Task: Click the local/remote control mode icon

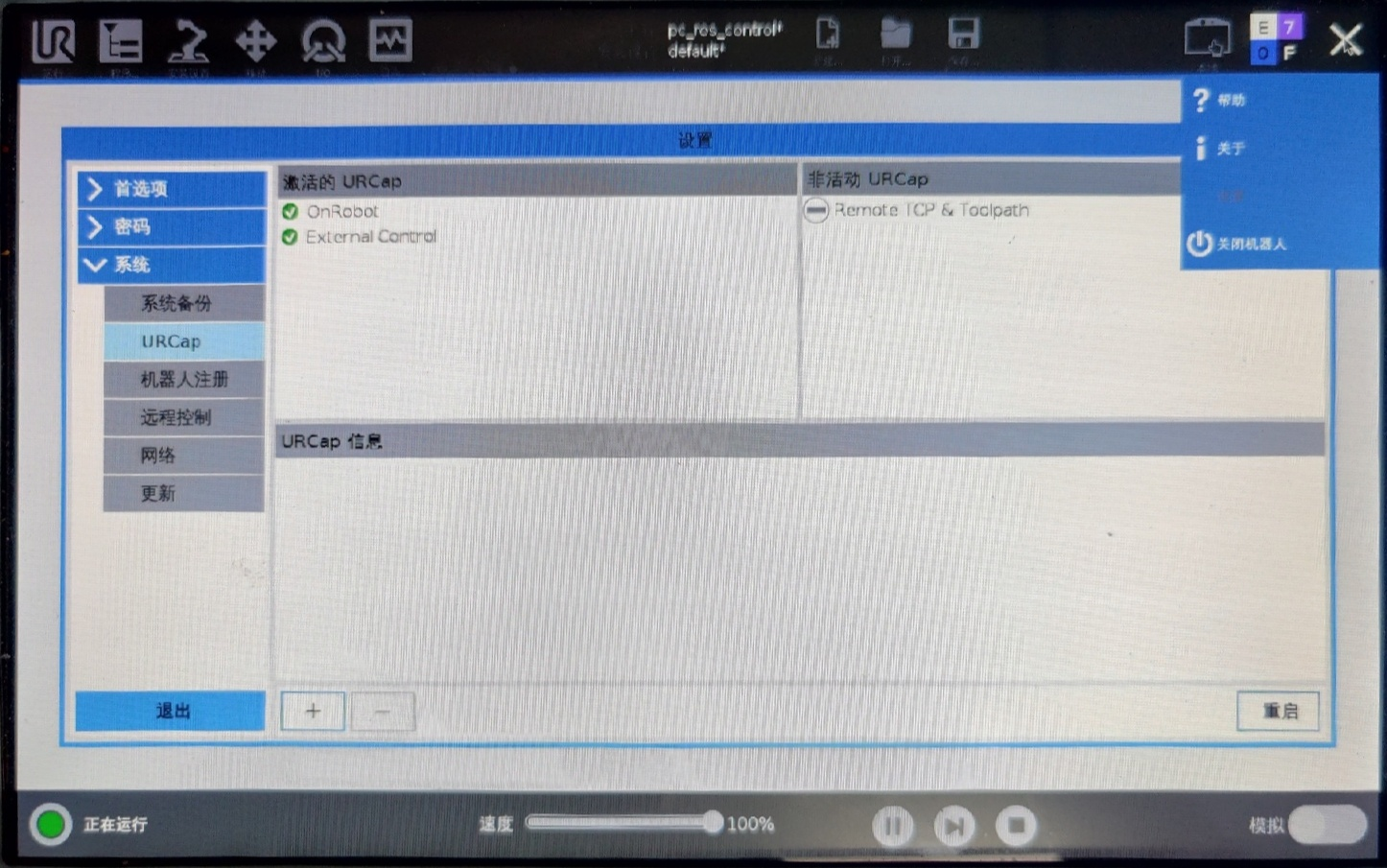Action: (x=1208, y=38)
